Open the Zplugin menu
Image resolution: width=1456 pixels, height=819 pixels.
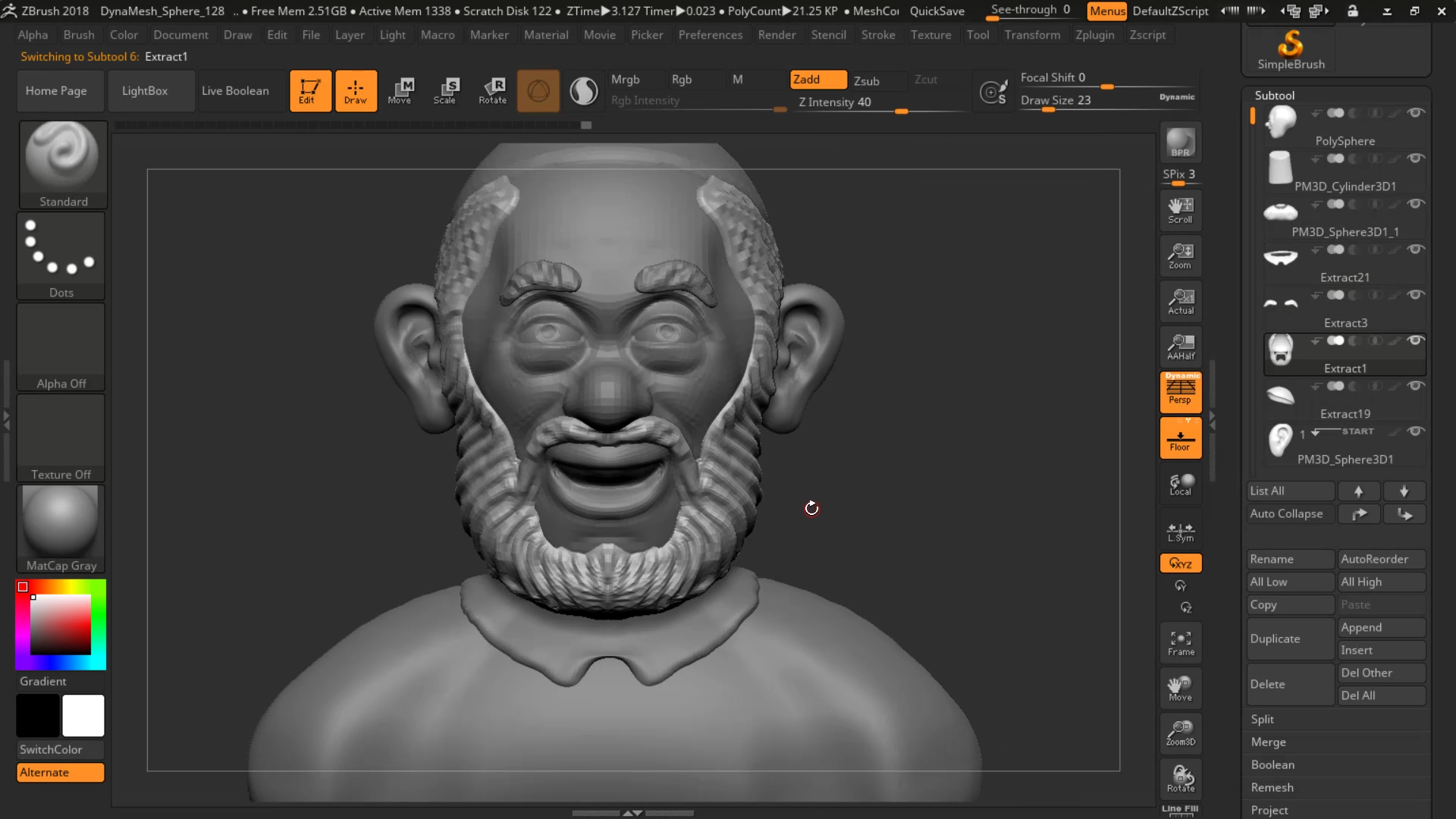click(1094, 35)
